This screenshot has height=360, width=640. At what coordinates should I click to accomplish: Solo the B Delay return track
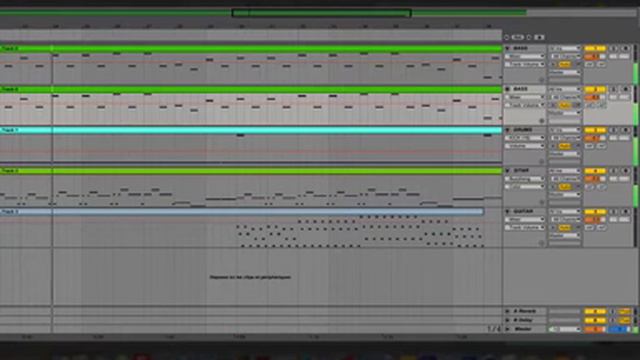click(612, 320)
